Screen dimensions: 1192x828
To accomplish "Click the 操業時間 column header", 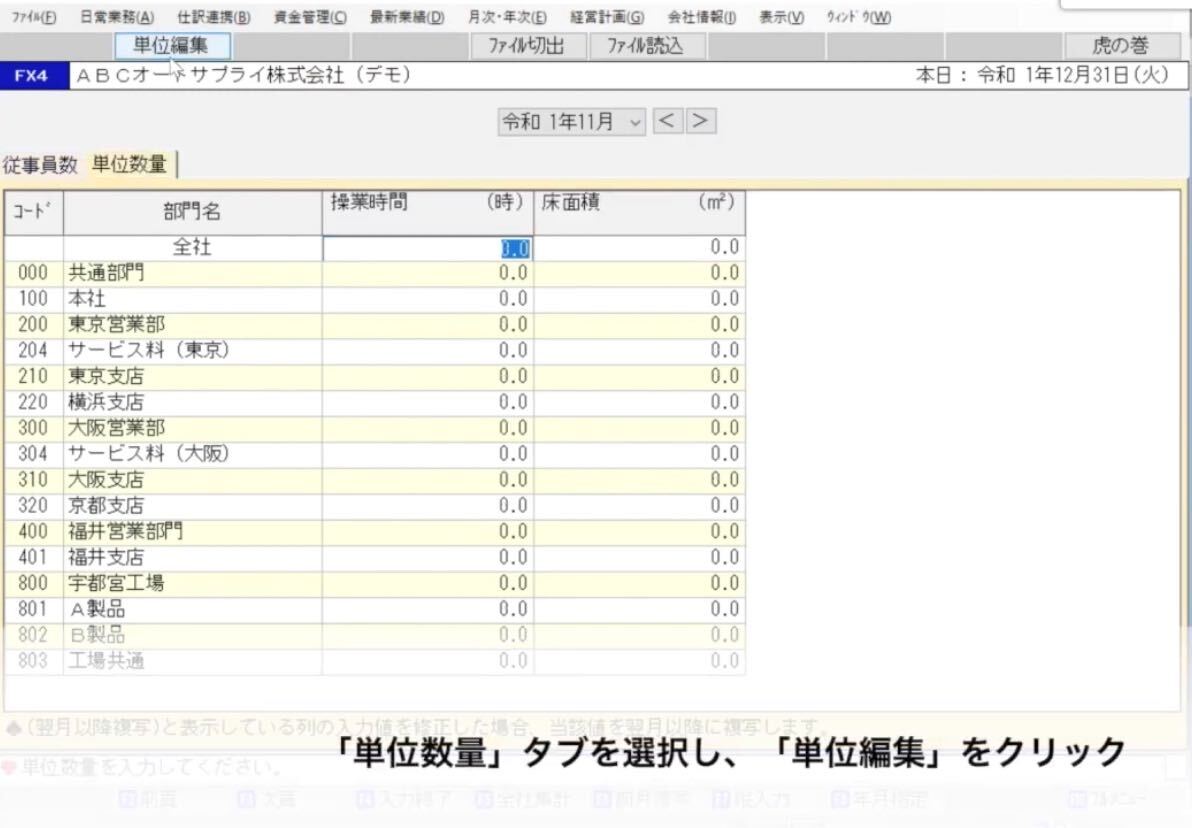I will (x=428, y=212).
